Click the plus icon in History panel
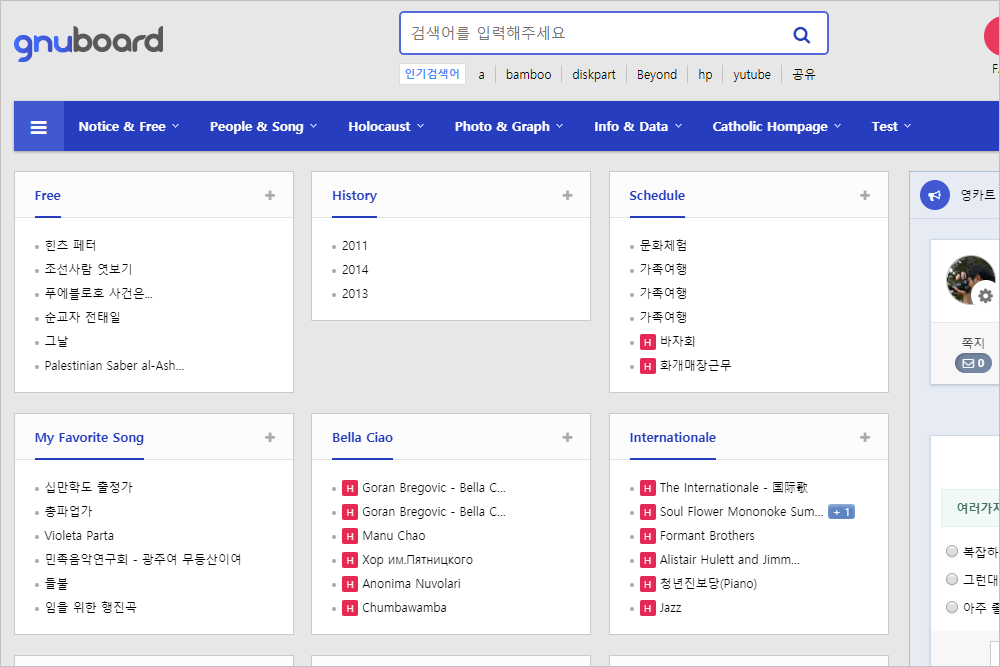Image resolution: width=1000 pixels, height=667 pixels. click(567, 196)
